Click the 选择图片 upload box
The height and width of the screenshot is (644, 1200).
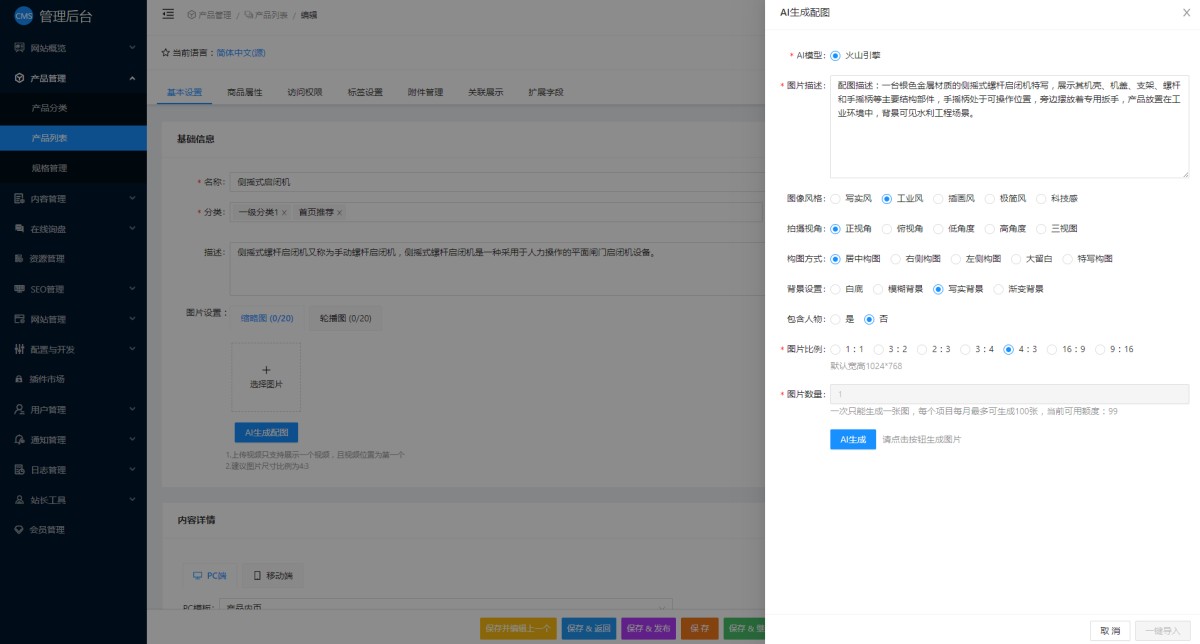266,377
